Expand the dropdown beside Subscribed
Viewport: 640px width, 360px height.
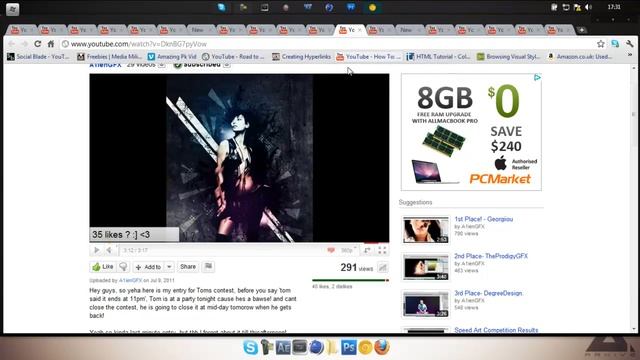(x=227, y=65)
